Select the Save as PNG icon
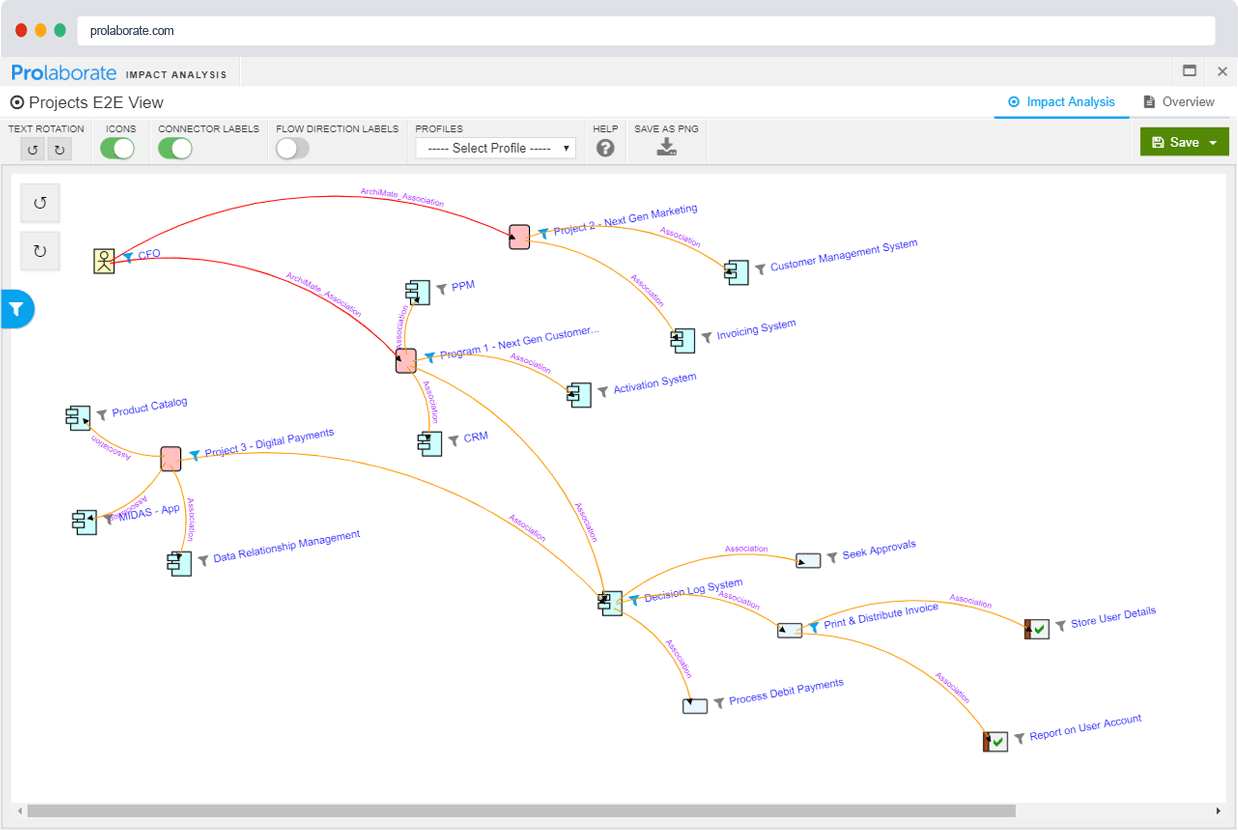Screen dimensions: 1238x830 [x=666, y=145]
